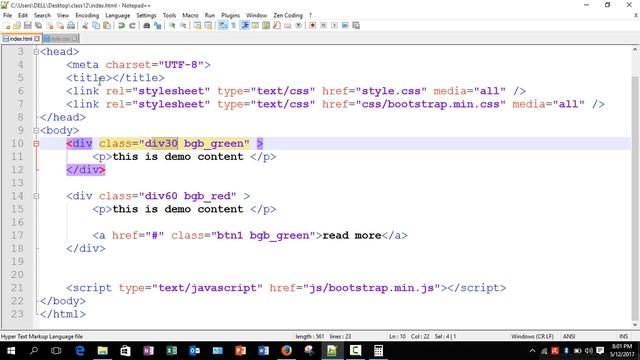Click 'Hyper Text Markup Language file' status text

pyautogui.click(x=42, y=336)
